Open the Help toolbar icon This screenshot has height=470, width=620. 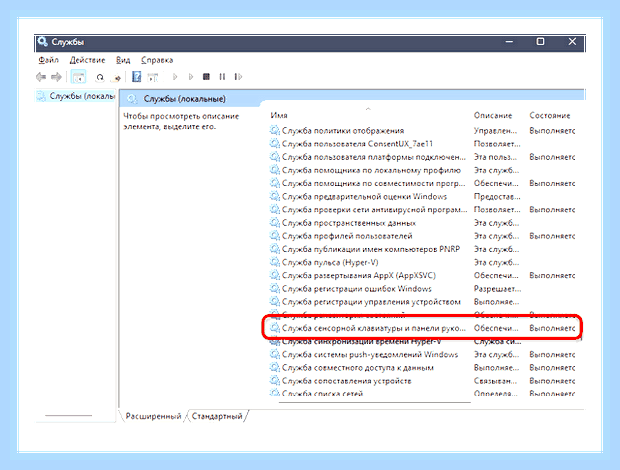[136, 77]
